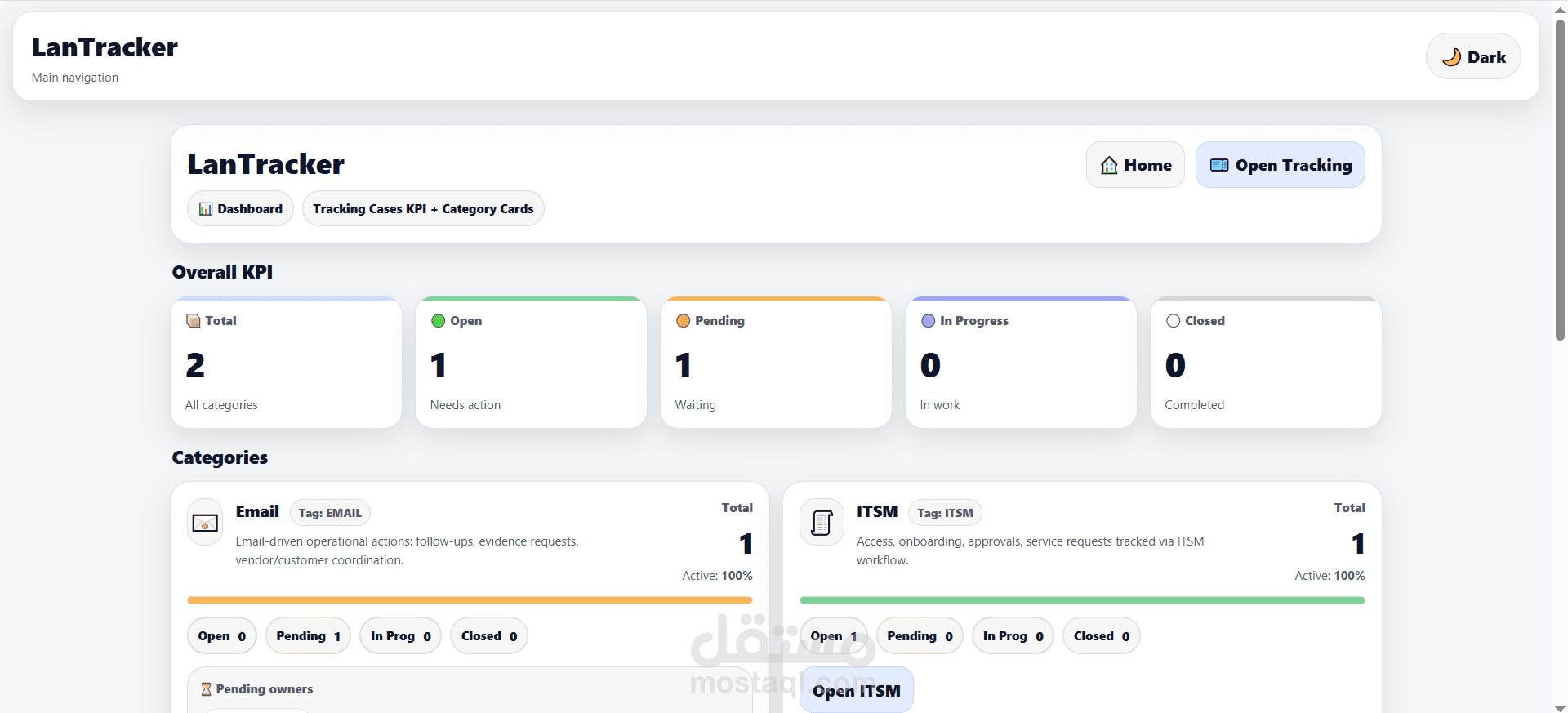The image size is (1568, 713).
Task: Select the ITSM In Prog chip
Action: 1013,636
